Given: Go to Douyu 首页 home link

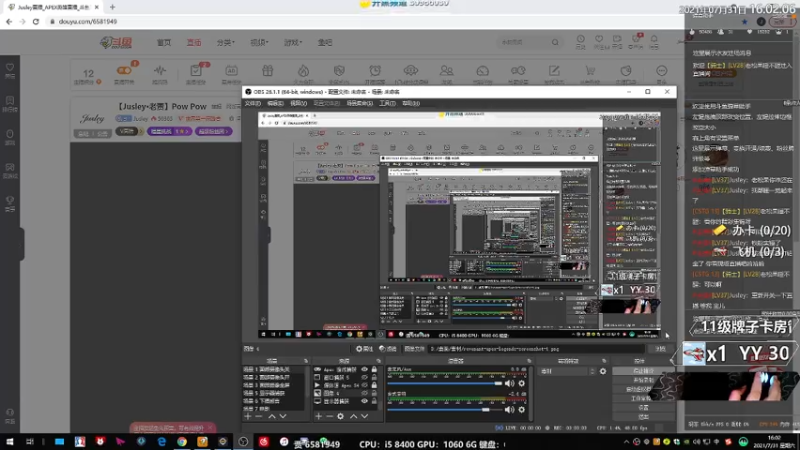Looking at the screenshot, I should pyautogui.click(x=164, y=42).
